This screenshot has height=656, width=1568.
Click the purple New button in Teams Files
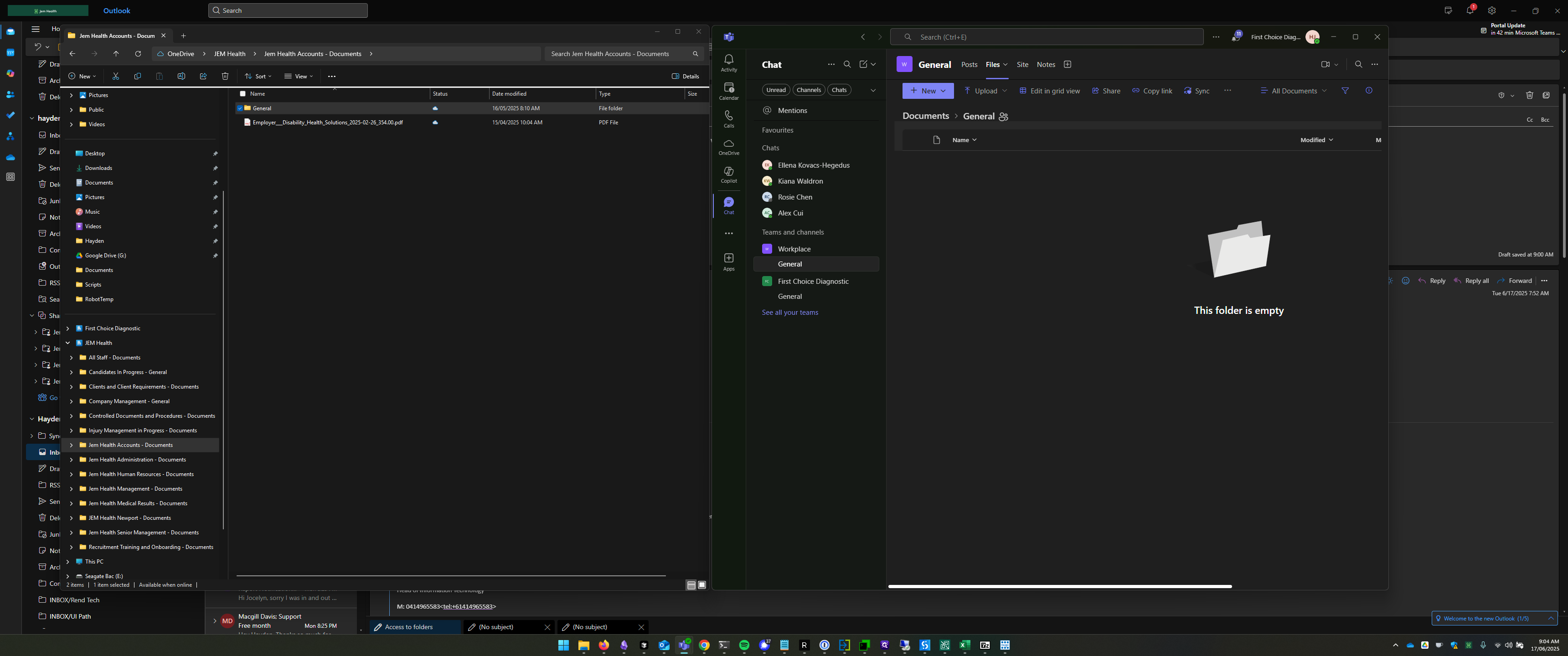928,91
